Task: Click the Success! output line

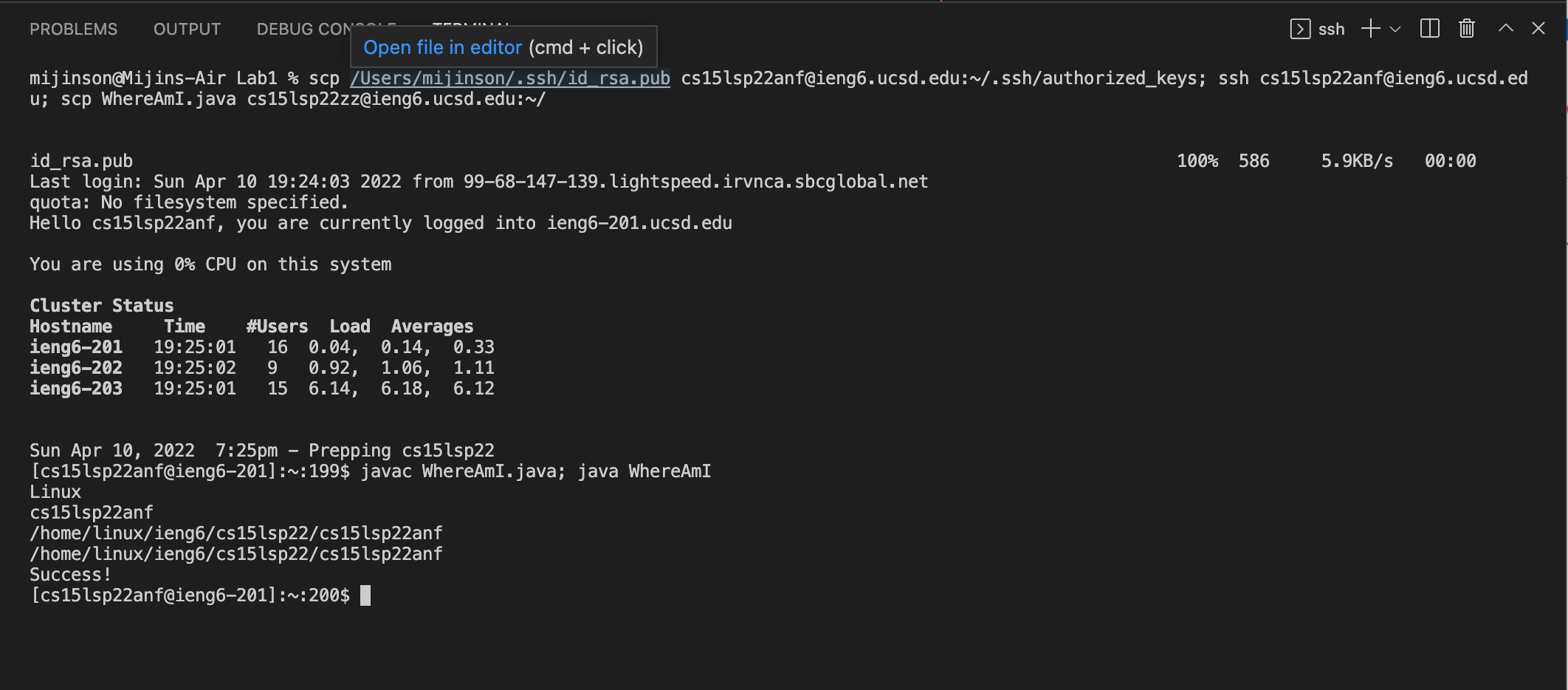Action: tap(71, 575)
